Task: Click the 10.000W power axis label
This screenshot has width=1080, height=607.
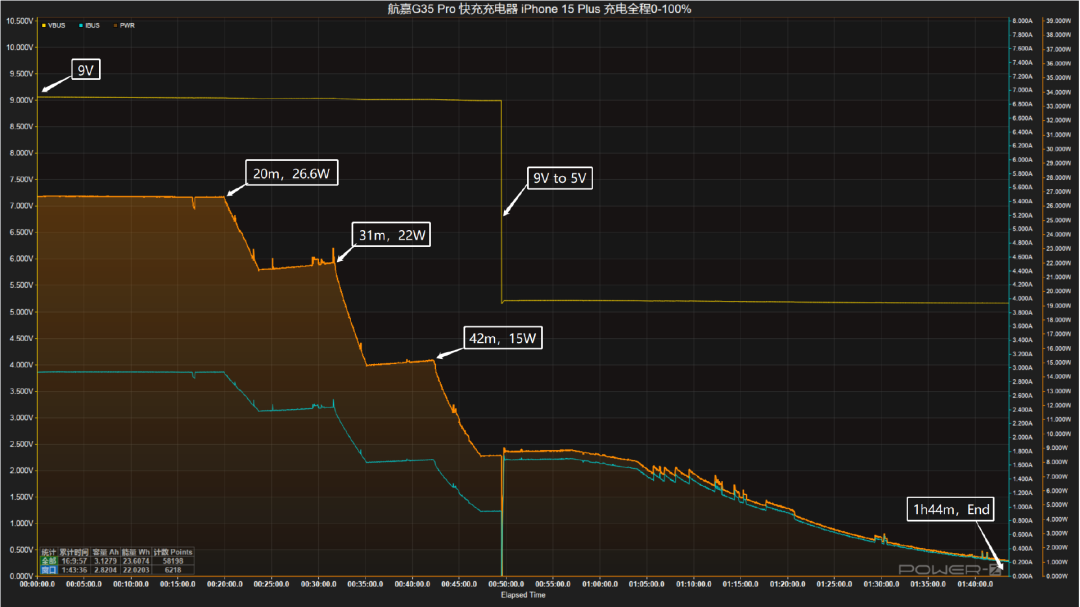Action: click(x=1059, y=434)
